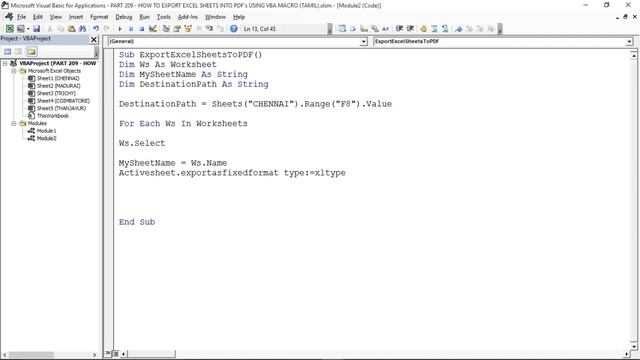
Task: Open Find with the binoculars icon
Action: (82, 29)
